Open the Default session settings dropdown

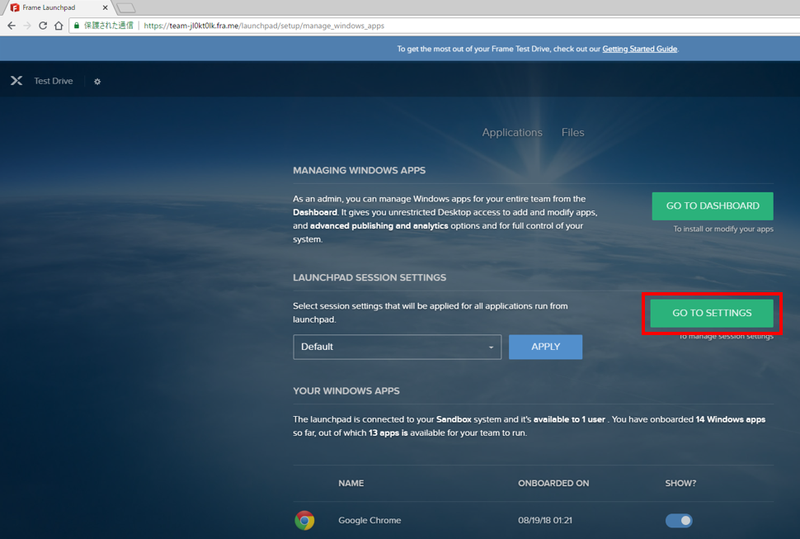pyautogui.click(x=397, y=347)
